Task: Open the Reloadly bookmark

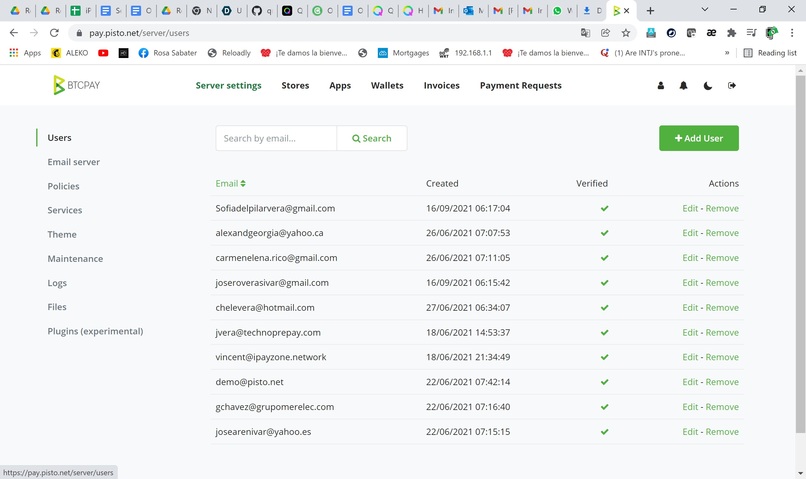Action: (x=229, y=53)
